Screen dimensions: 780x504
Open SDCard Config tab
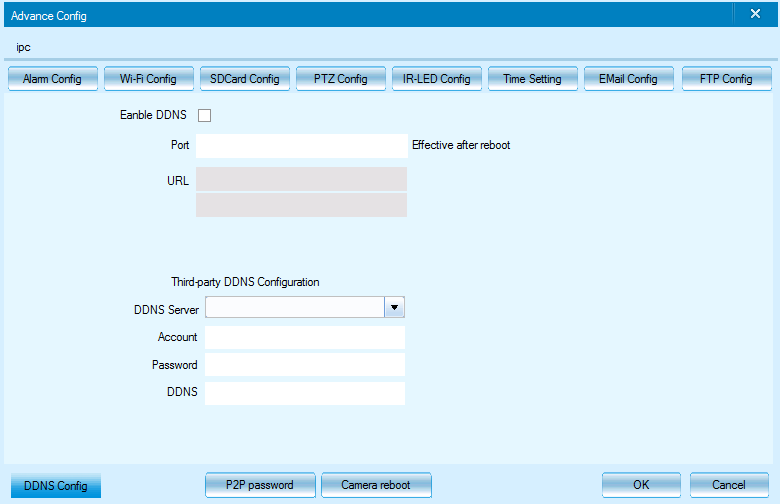[245, 79]
